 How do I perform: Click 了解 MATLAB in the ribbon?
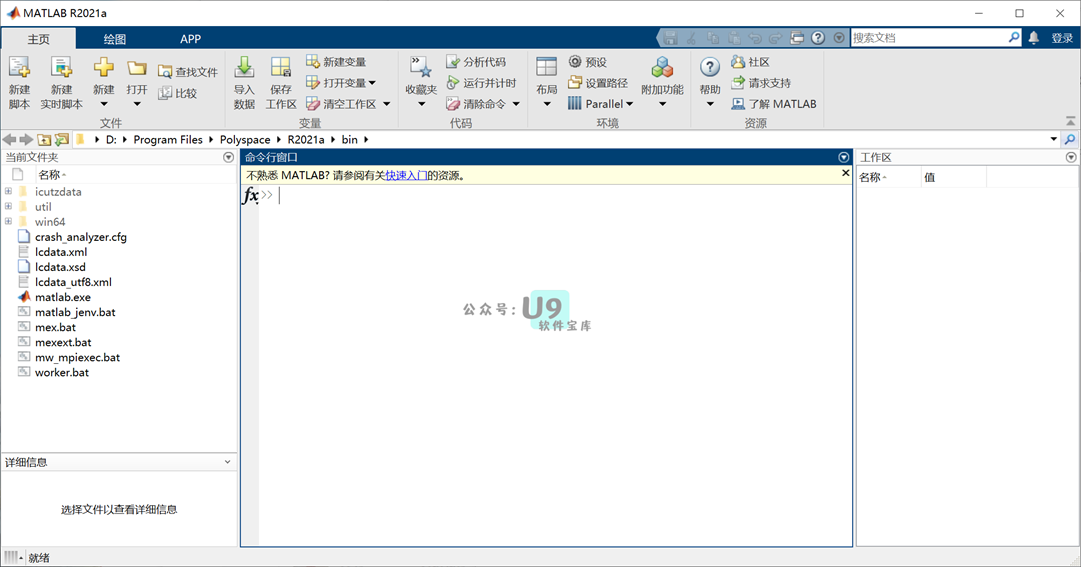774,103
